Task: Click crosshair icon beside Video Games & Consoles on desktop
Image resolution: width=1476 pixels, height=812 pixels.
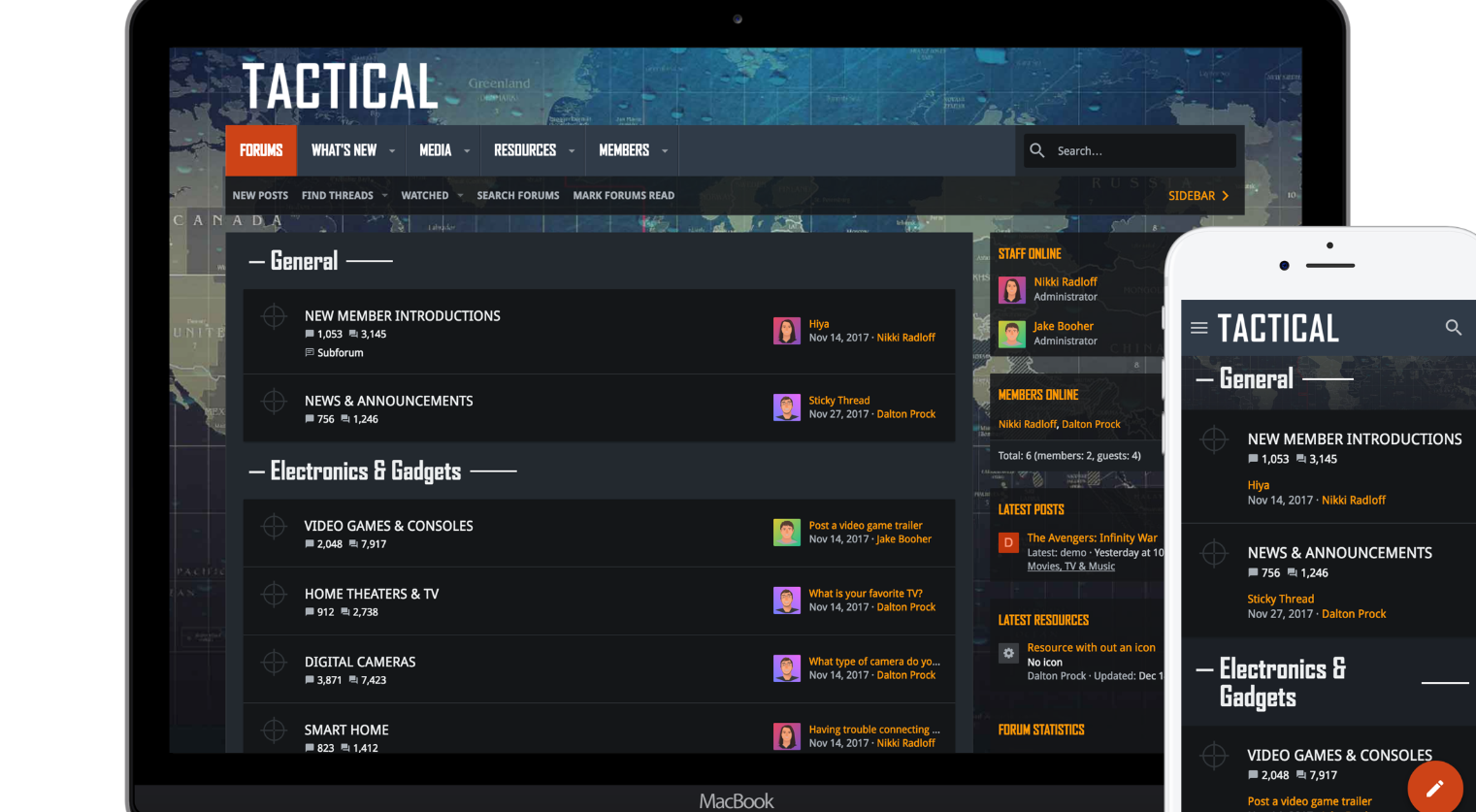Action: [274, 526]
